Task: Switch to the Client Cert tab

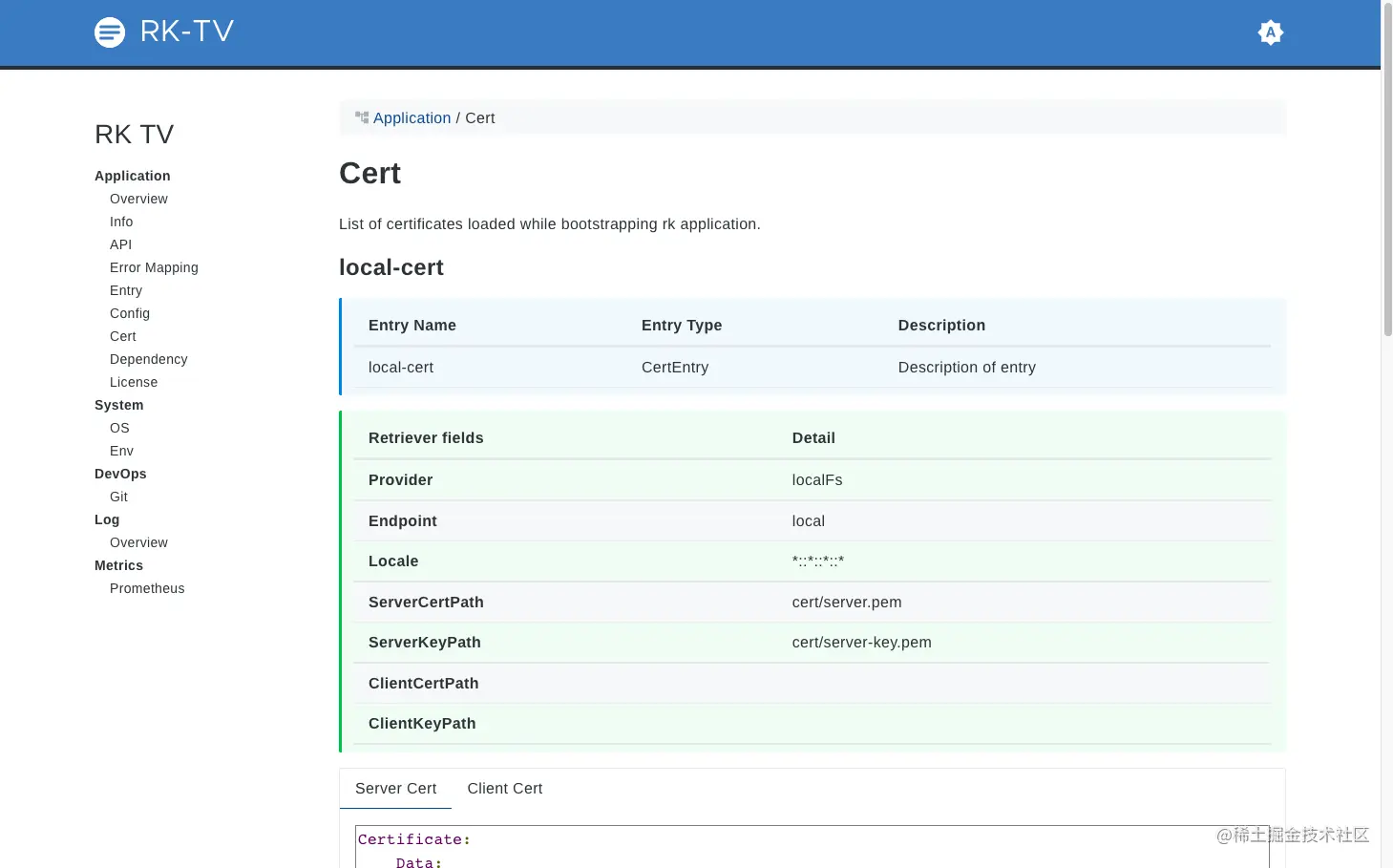Action: click(x=504, y=789)
